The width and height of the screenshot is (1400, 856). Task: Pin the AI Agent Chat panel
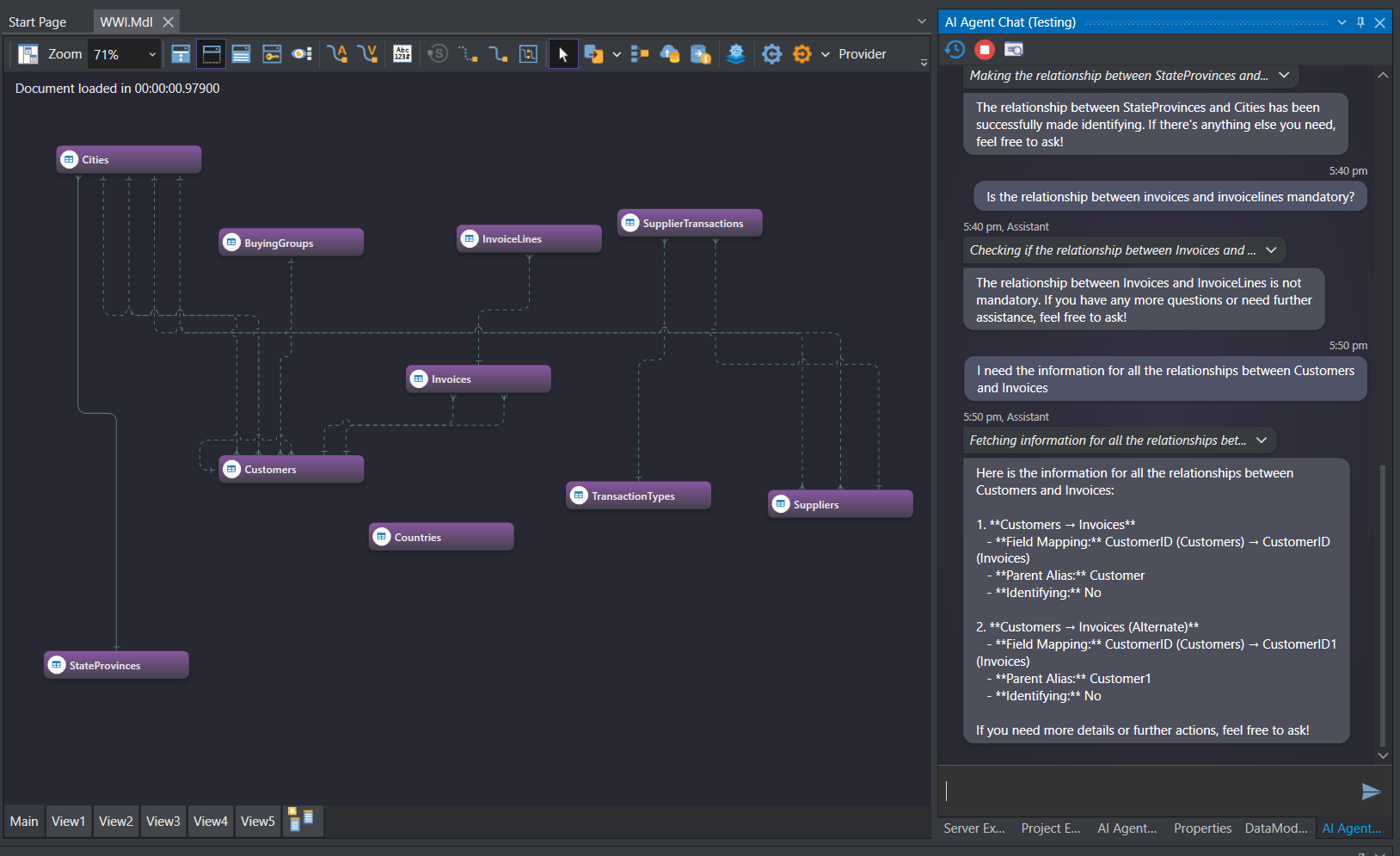click(1360, 22)
